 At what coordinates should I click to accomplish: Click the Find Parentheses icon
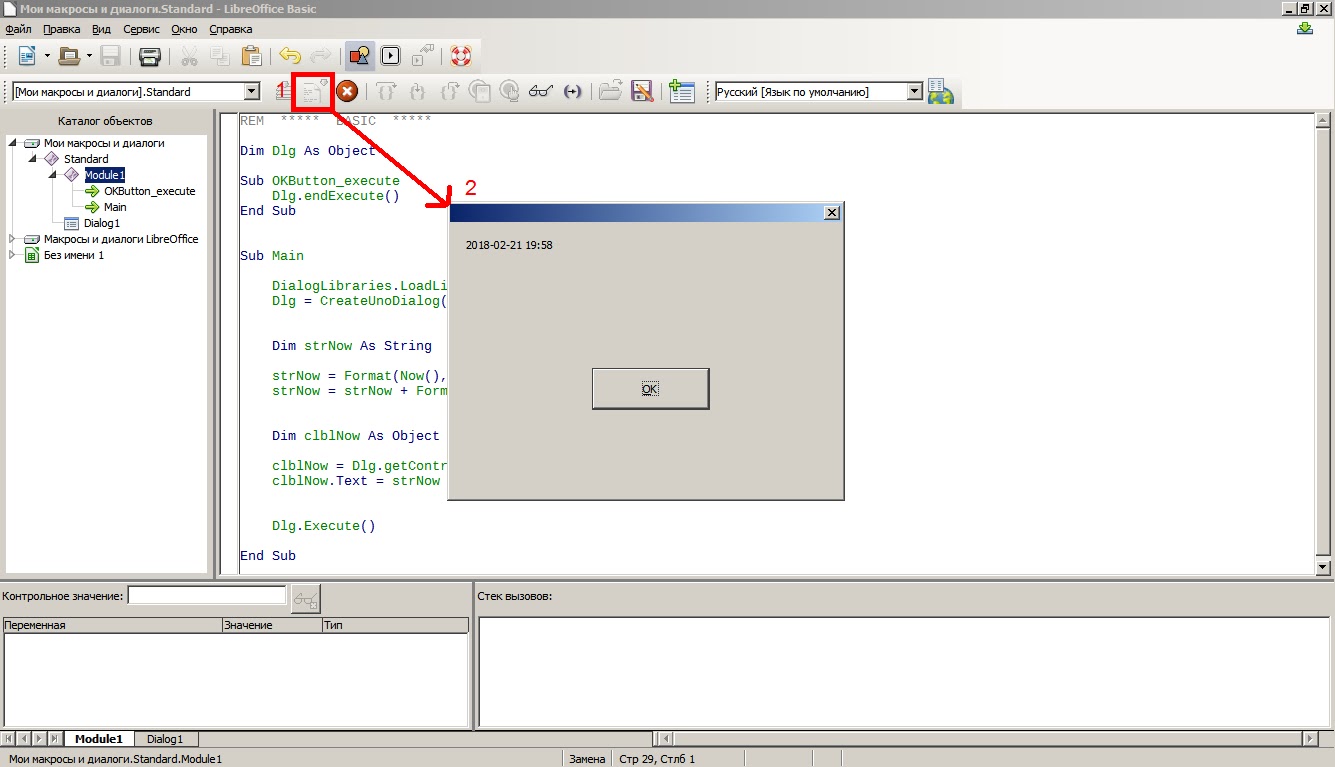572,92
